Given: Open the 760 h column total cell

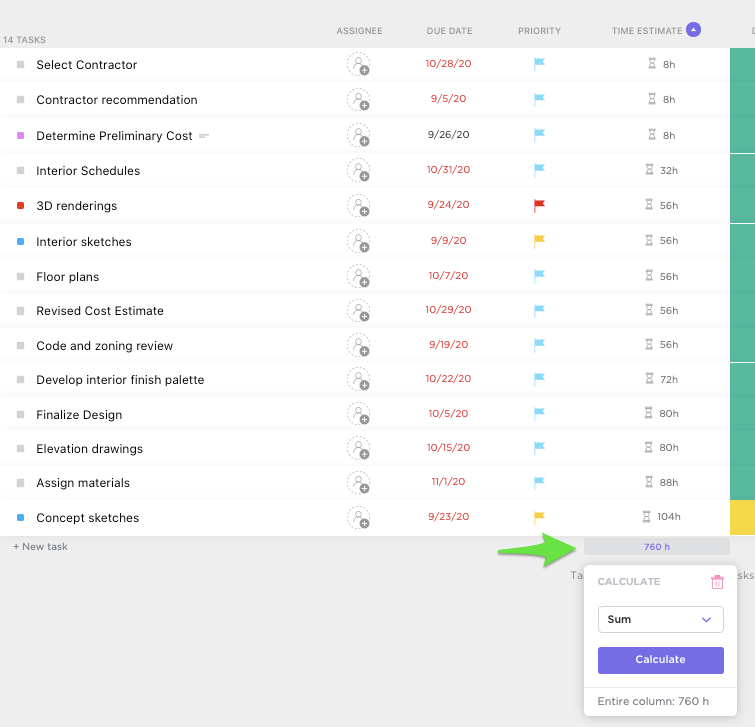Looking at the screenshot, I should [x=657, y=547].
